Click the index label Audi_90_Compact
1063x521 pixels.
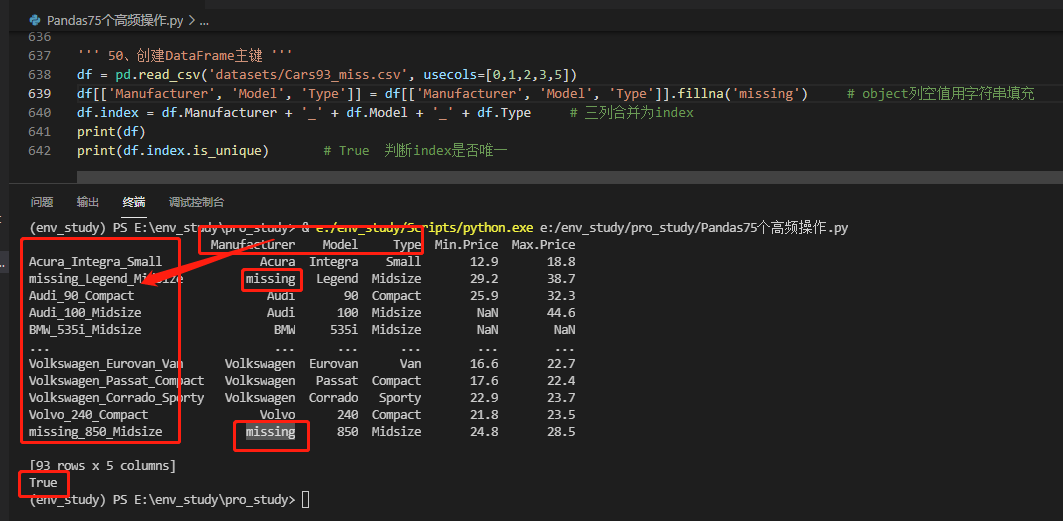[x=81, y=296]
